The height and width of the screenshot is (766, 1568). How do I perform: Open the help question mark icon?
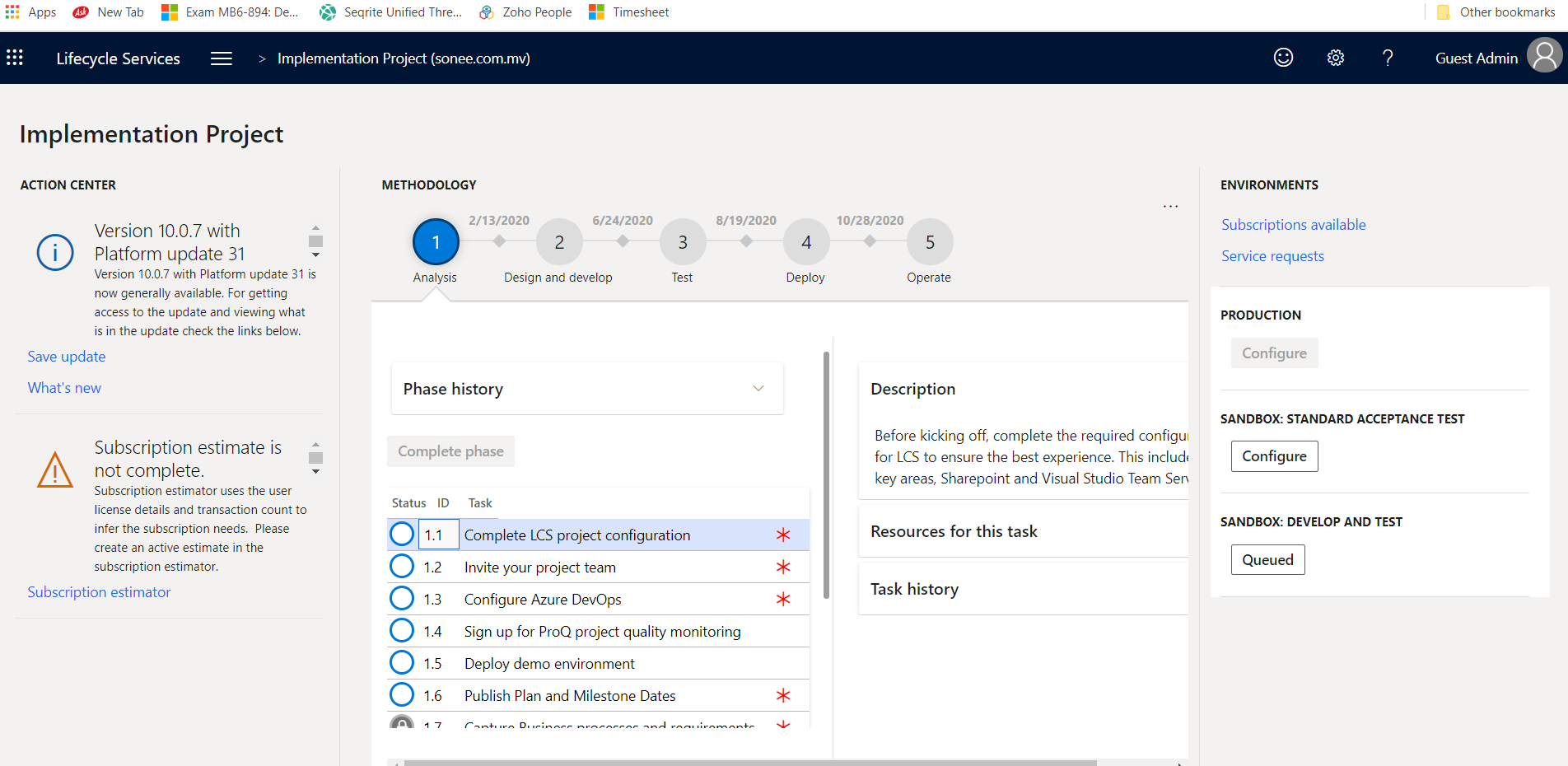pyautogui.click(x=1388, y=58)
